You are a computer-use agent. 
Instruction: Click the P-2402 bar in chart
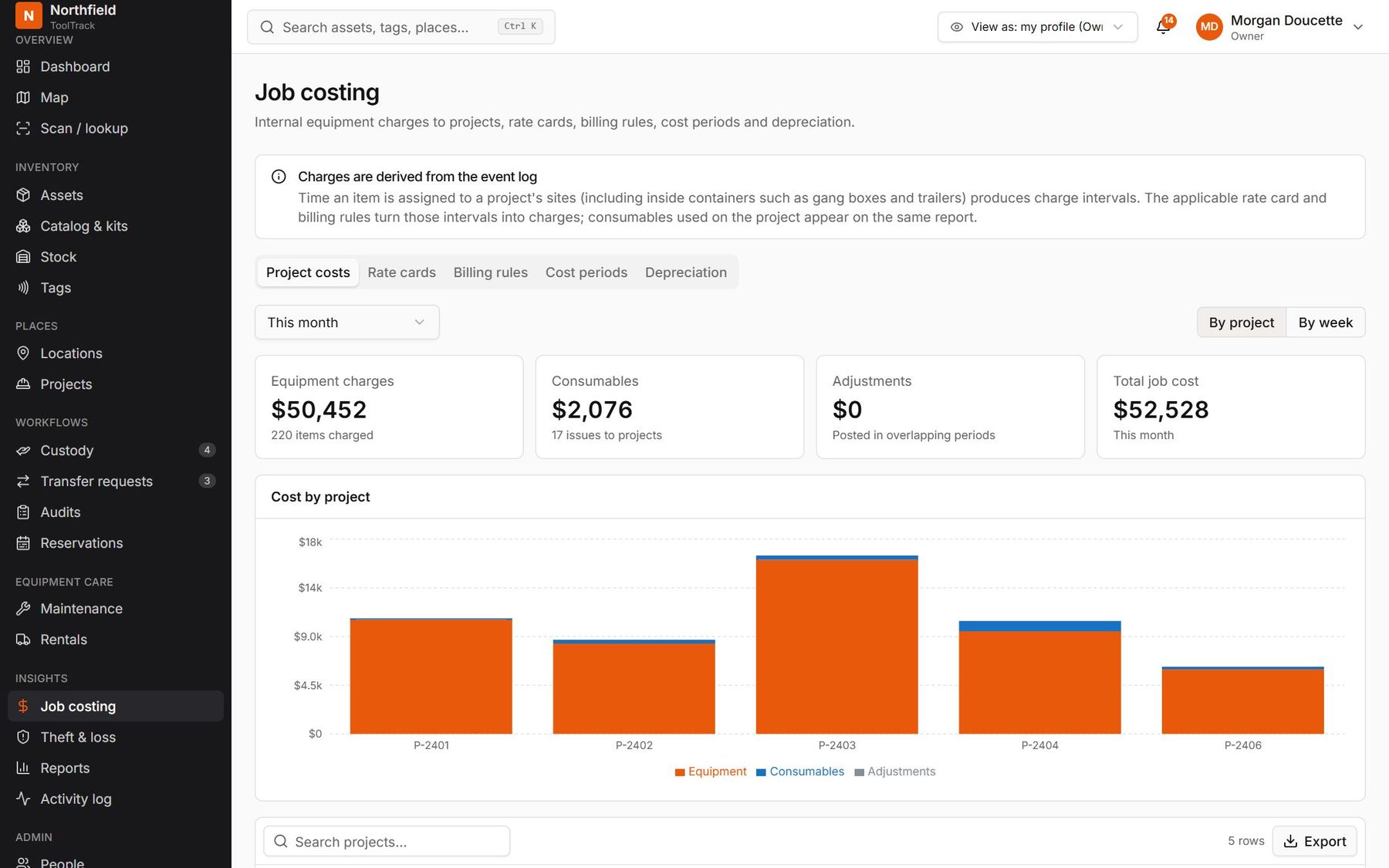click(x=634, y=687)
